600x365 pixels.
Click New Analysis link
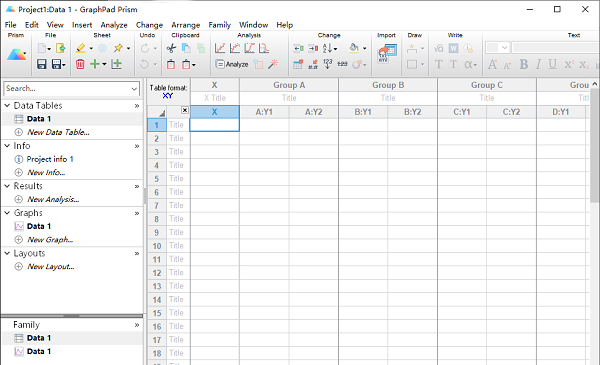pyautogui.click(x=53, y=199)
